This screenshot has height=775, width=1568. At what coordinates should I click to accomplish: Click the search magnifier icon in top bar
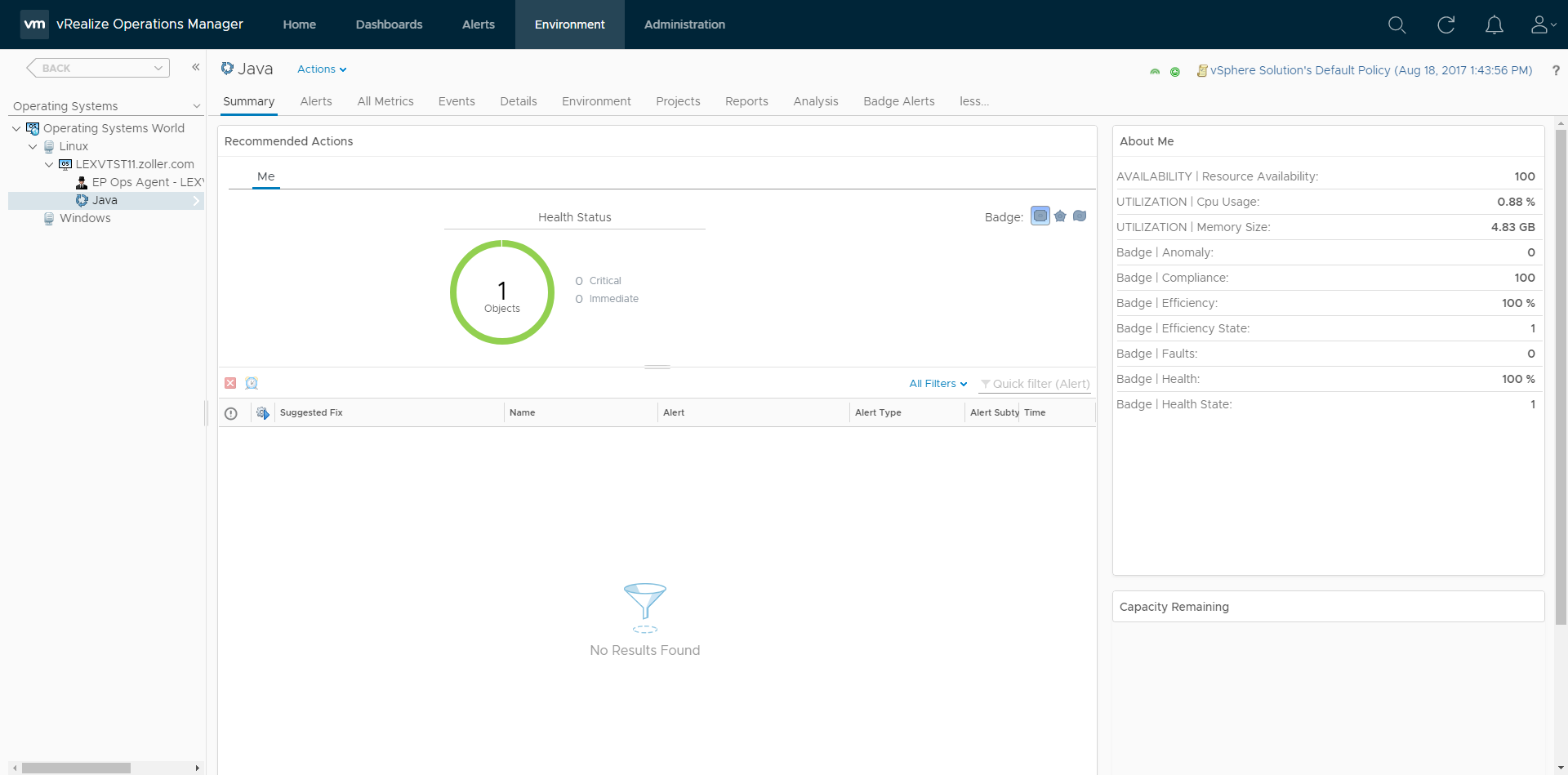tap(1396, 25)
